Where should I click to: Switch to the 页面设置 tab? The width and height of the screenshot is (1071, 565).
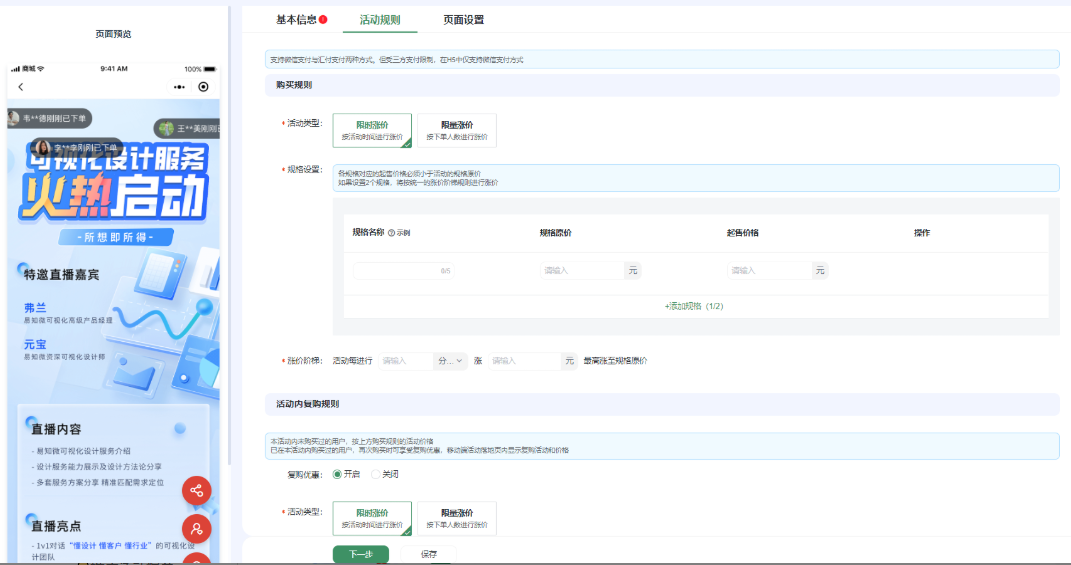tap(463, 20)
